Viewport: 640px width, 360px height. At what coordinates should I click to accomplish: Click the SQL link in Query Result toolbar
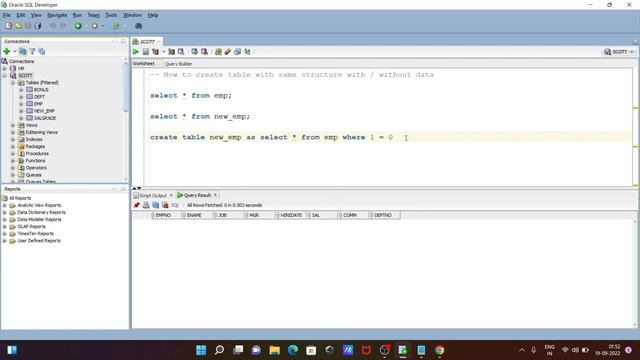[175, 205]
